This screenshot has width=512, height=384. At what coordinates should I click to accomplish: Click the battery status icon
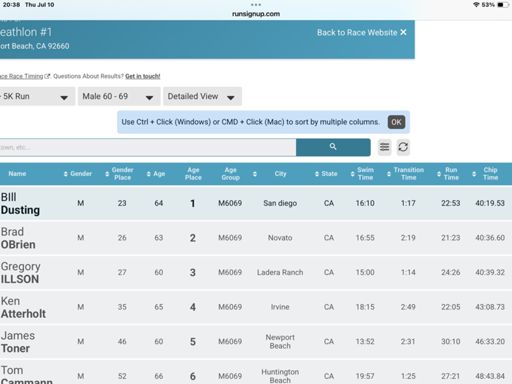(x=503, y=5)
